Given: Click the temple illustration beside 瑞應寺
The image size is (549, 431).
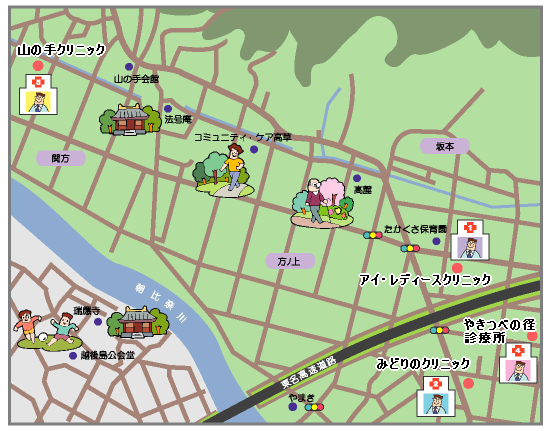Looking at the screenshot, I should tap(138, 322).
